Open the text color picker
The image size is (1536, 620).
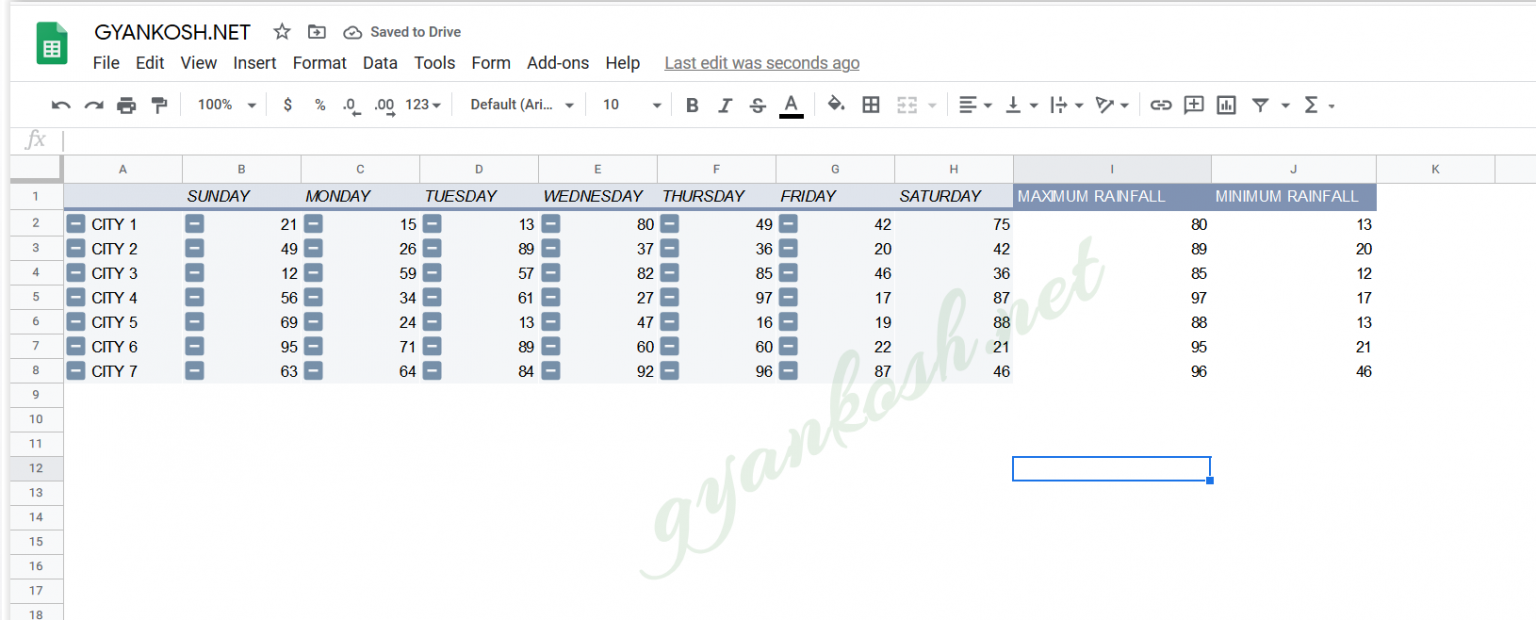[x=790, y=104]
